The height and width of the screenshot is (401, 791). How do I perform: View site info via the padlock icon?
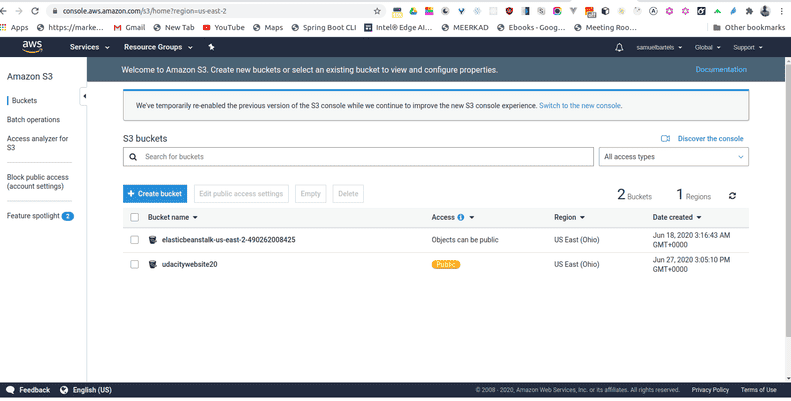55,11
